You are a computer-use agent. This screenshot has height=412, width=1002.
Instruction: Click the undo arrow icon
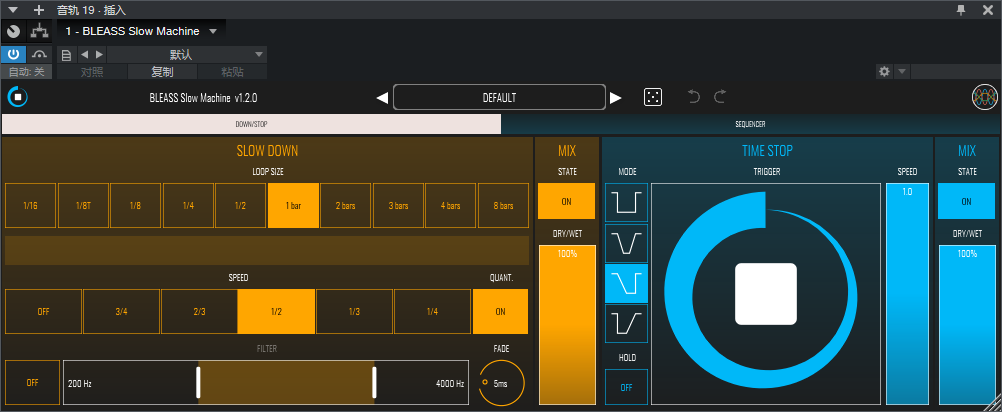(695, 97)
